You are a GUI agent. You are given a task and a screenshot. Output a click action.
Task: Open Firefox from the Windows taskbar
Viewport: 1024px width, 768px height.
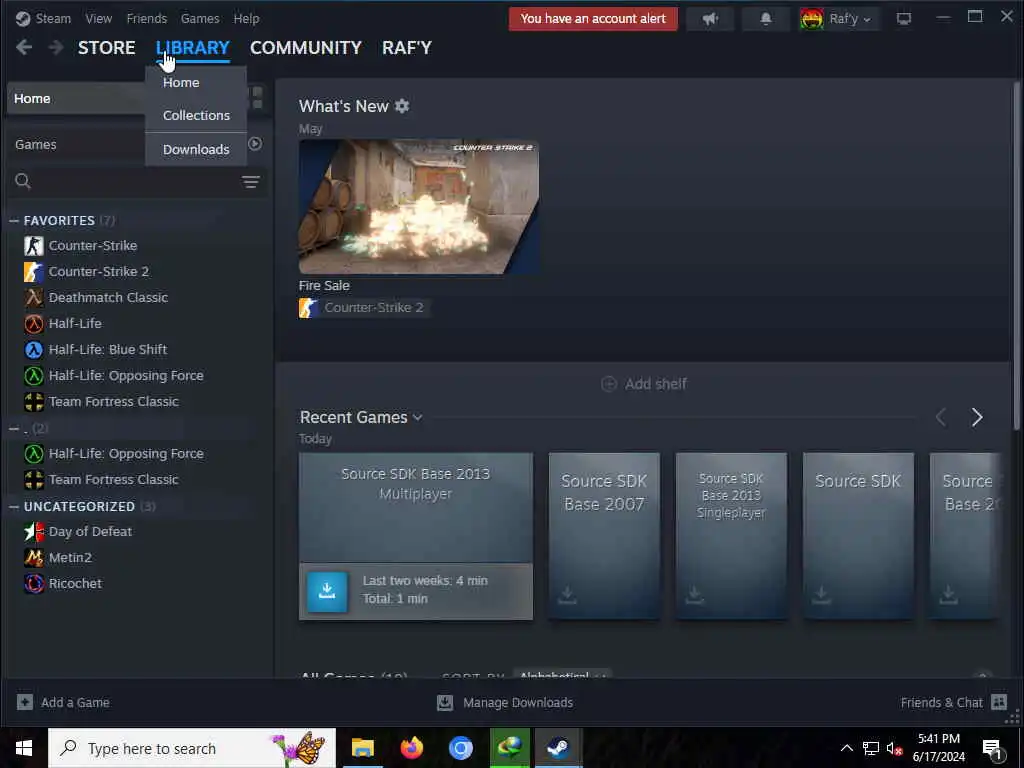pyautogui.click(x=411, y=748)
